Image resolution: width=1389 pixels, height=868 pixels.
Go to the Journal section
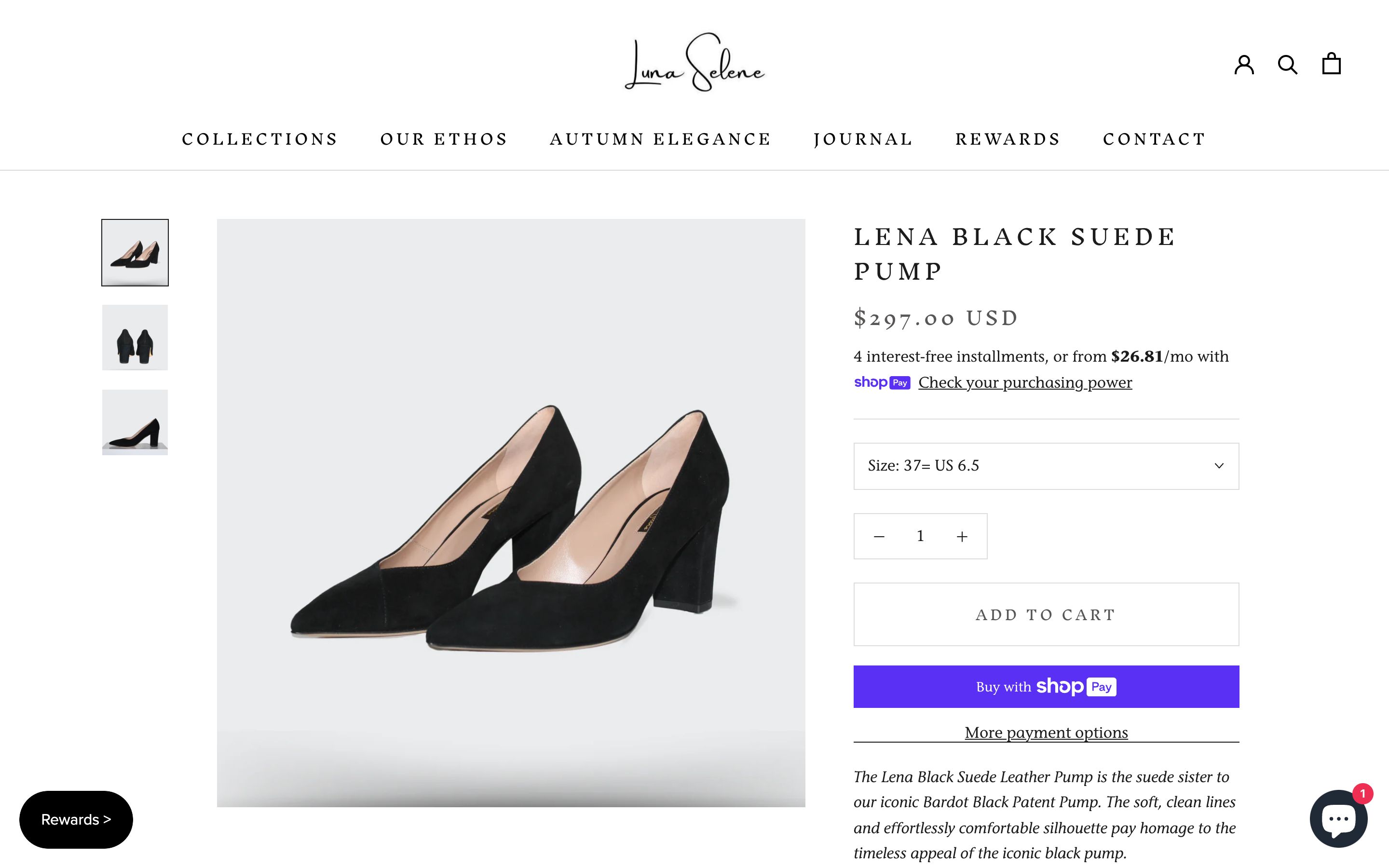[863, 138]
